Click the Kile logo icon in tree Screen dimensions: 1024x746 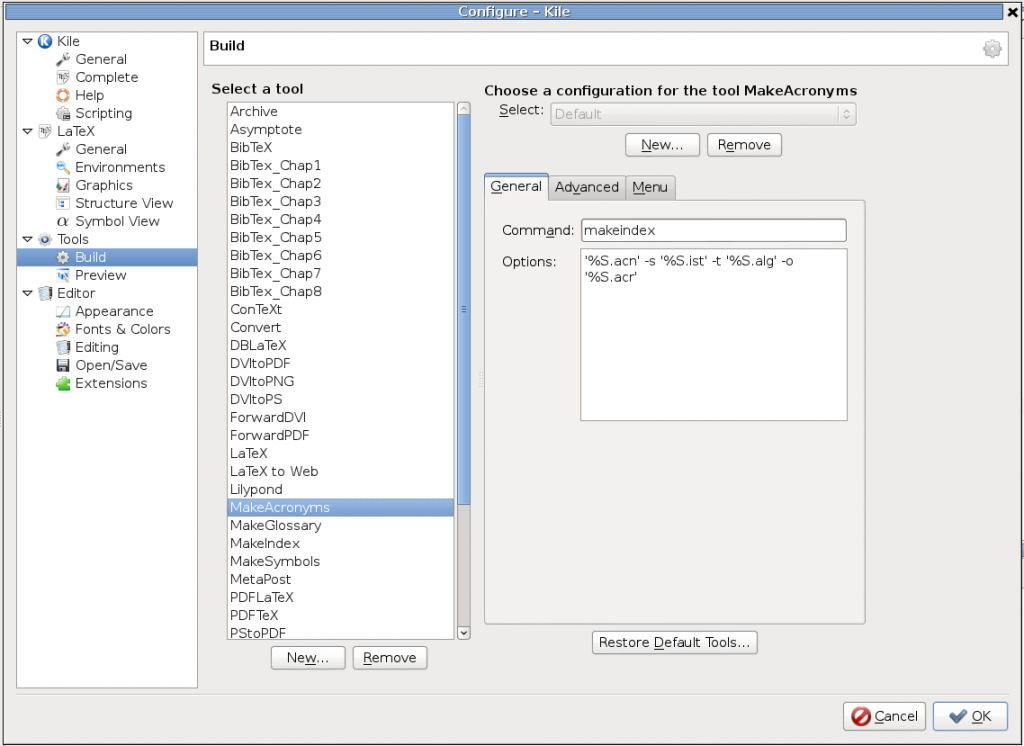45,41
